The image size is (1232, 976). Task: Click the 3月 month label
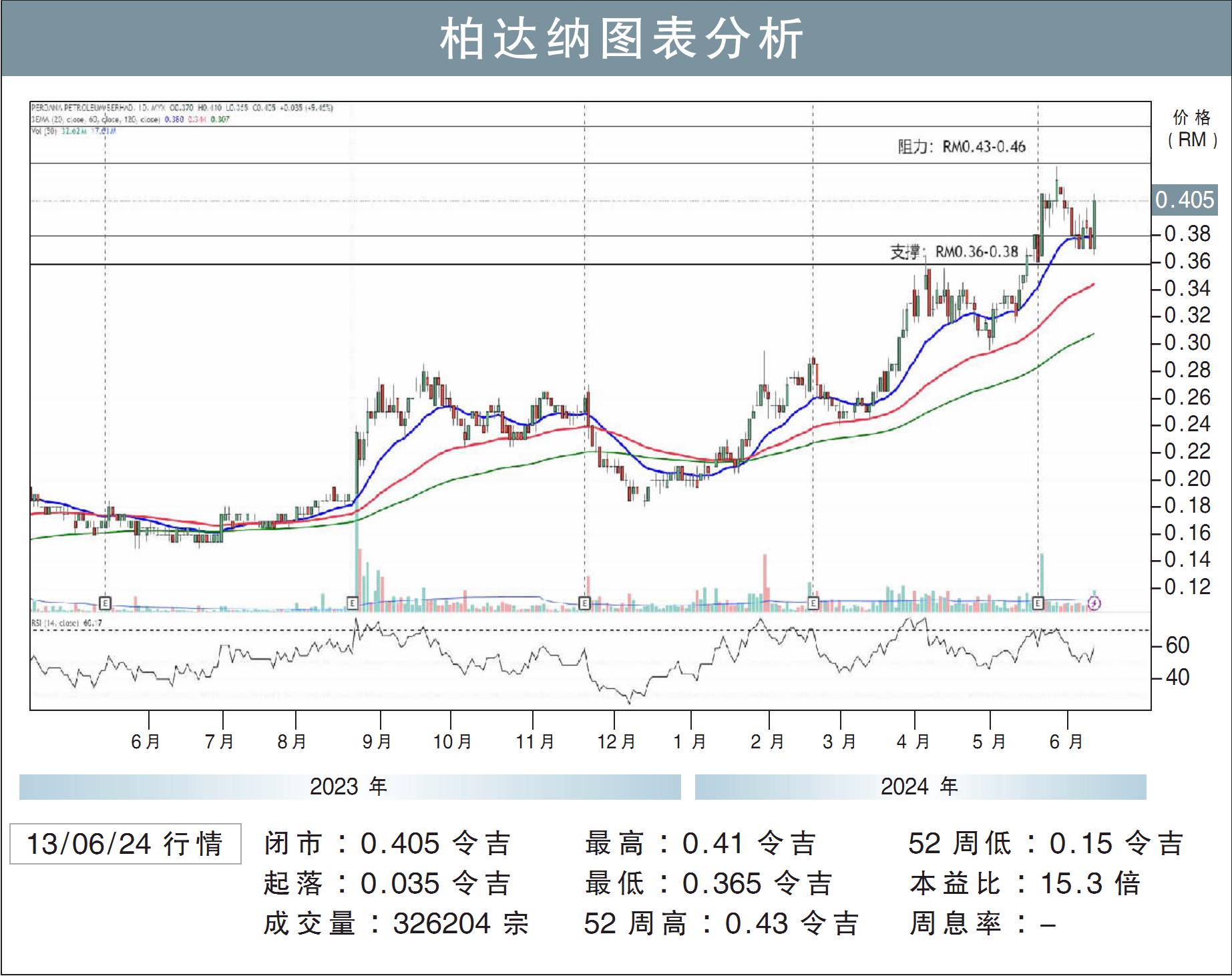839,742
